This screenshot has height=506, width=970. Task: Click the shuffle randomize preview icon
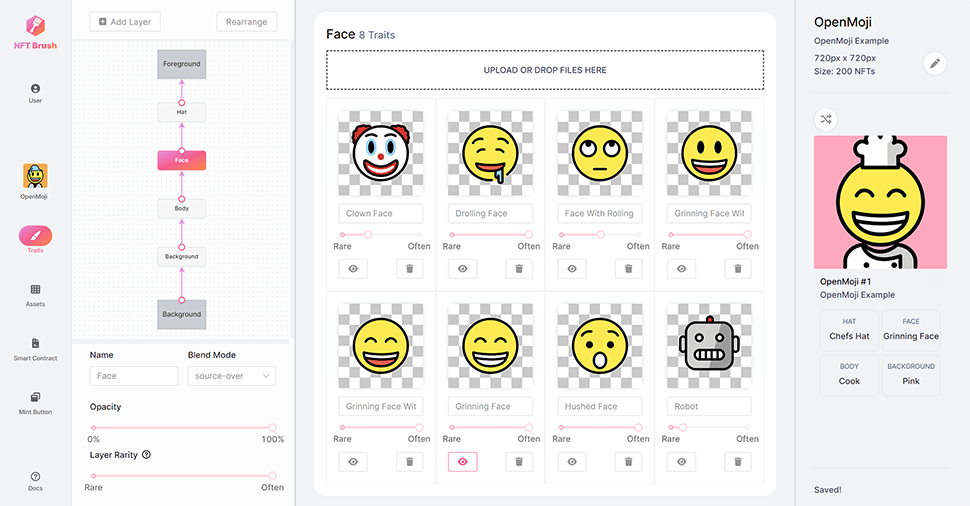pyautogui.click(x=826, y=119)
